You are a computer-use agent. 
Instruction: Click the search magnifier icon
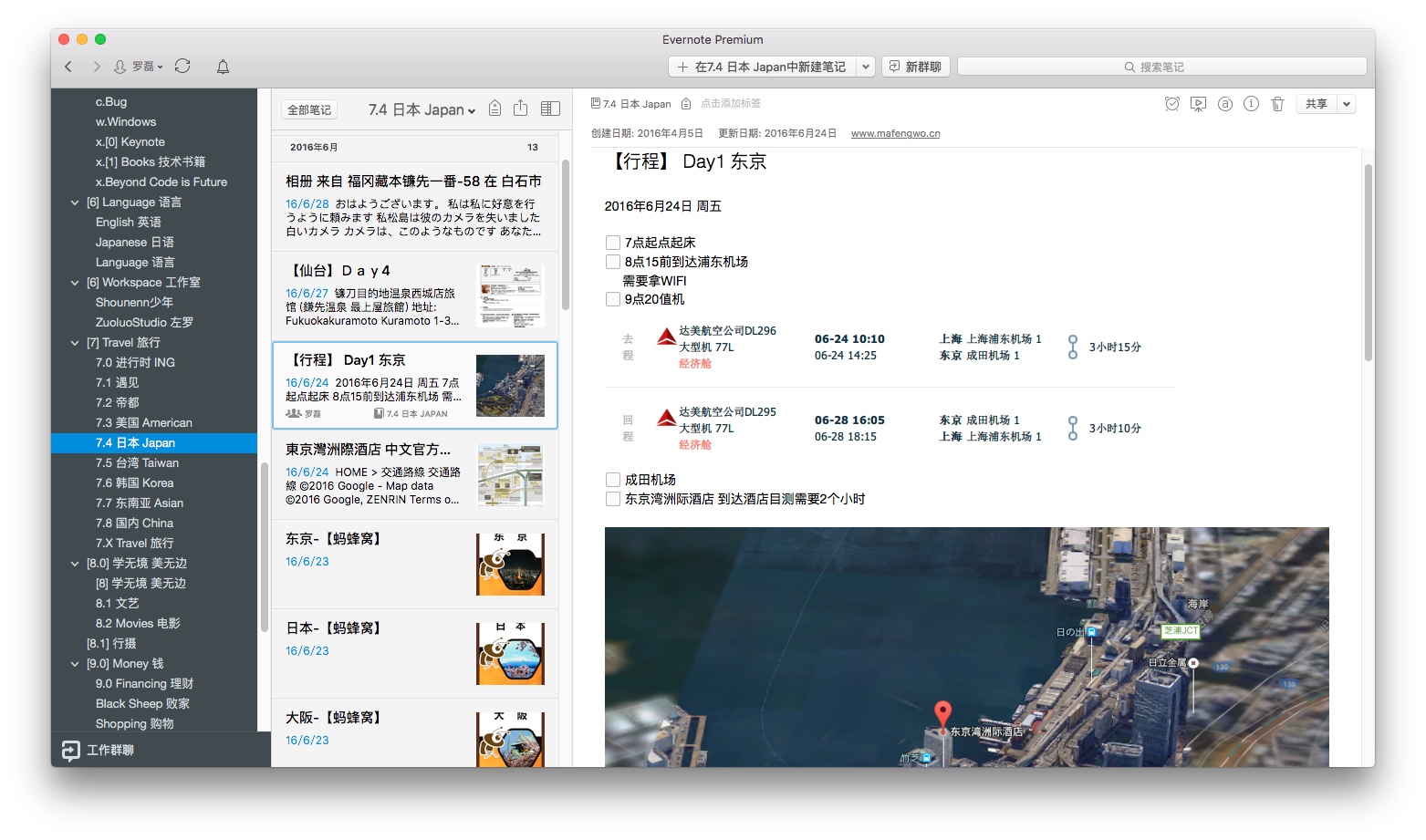(1129, 67)
